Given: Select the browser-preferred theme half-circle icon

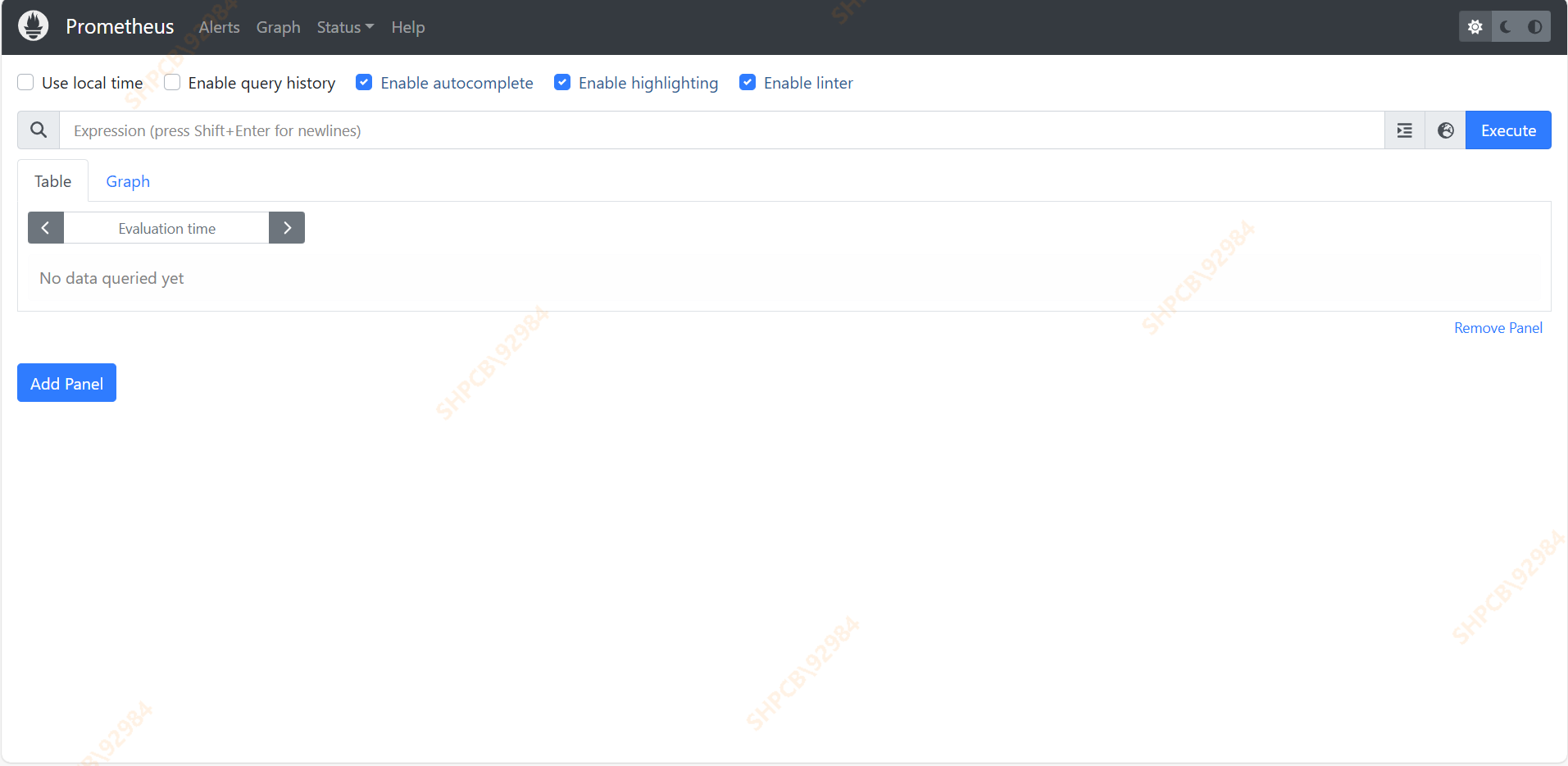Looking at the screenshot, I should (x=1535, y=27).
